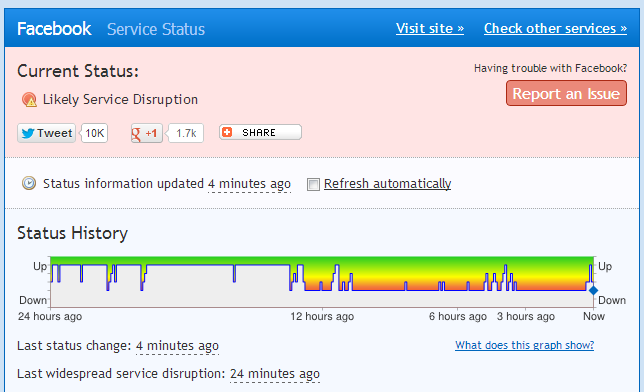Viewport: 644px width, 392px height.
Task: Click the warning icon beside Likely Service Disruption
Action: (x=29, y=99)
